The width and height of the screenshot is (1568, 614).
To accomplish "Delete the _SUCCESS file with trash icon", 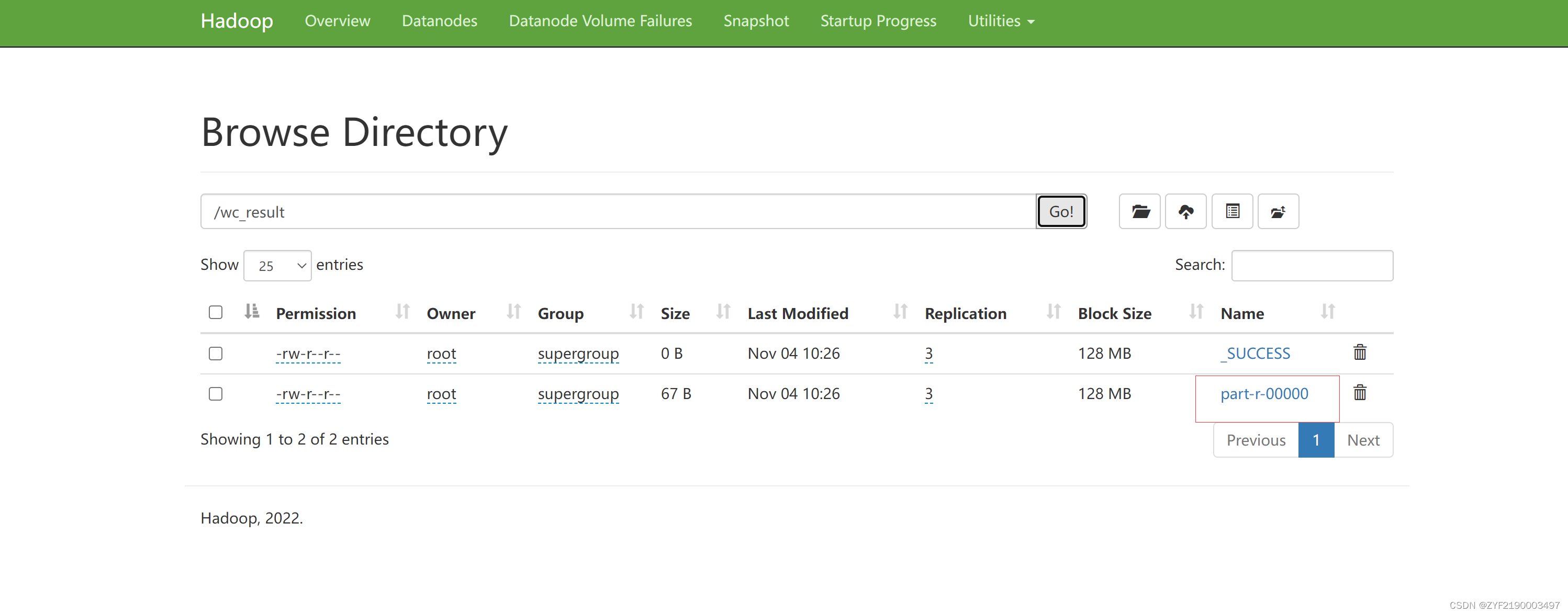I will point(1359,353).
